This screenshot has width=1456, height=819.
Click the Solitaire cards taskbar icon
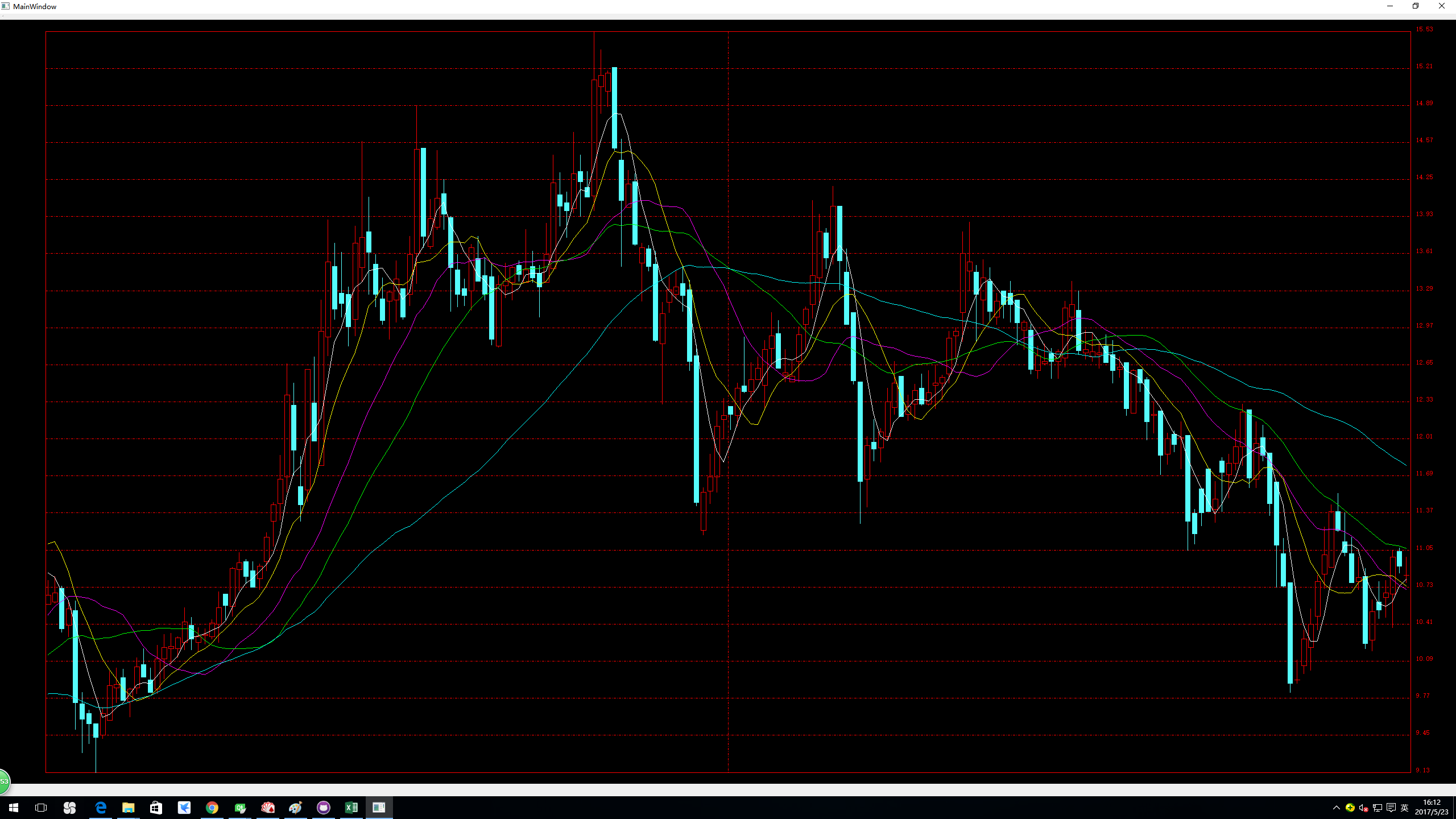click(x=268, y=808)
